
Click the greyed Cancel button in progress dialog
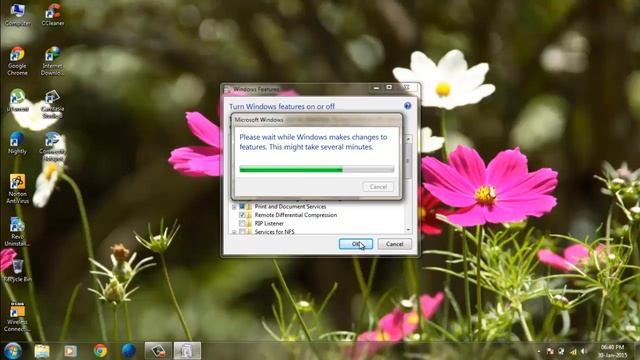tap(378, 187)
